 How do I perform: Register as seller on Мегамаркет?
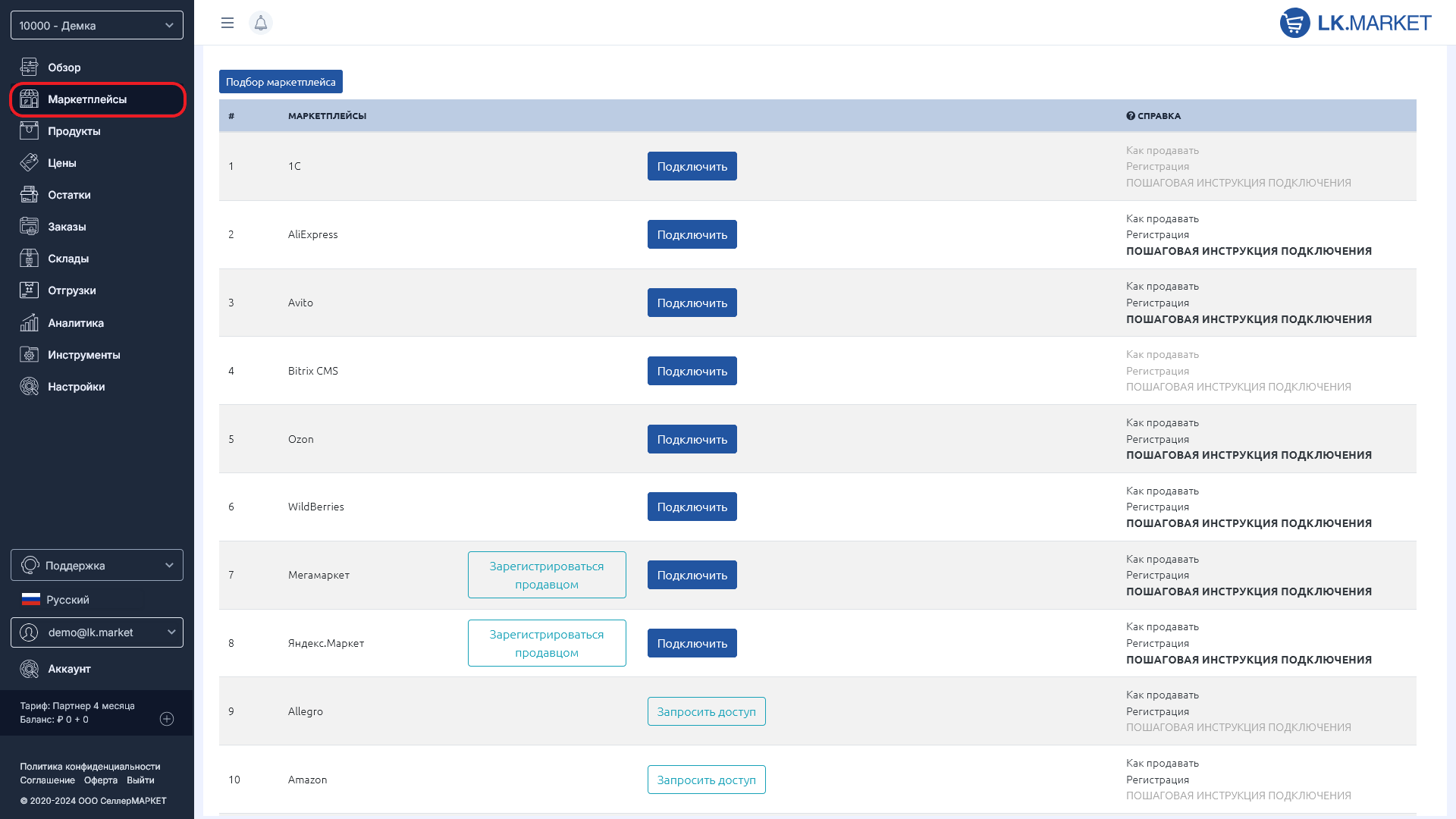coord(547,575)
